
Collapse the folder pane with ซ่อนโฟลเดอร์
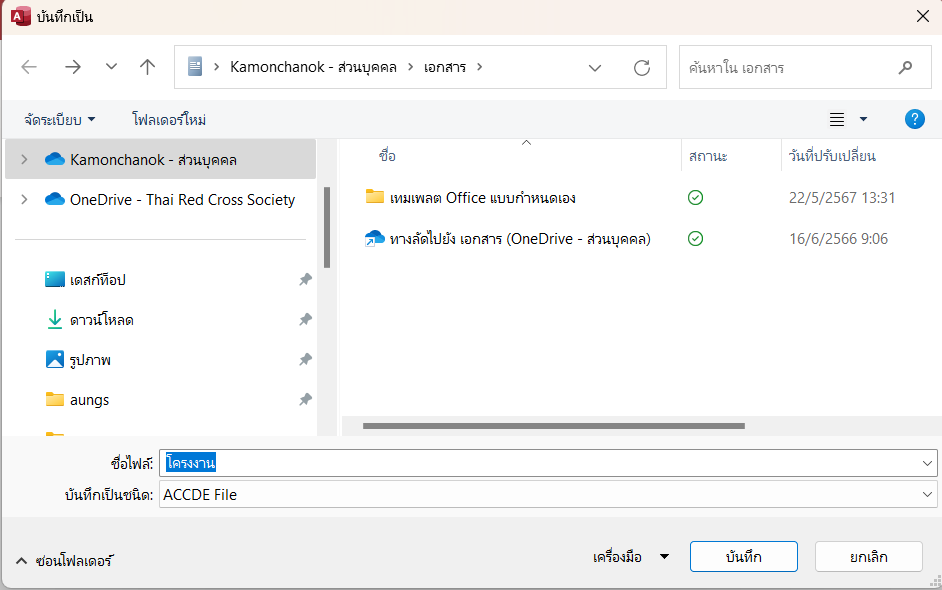64,561
